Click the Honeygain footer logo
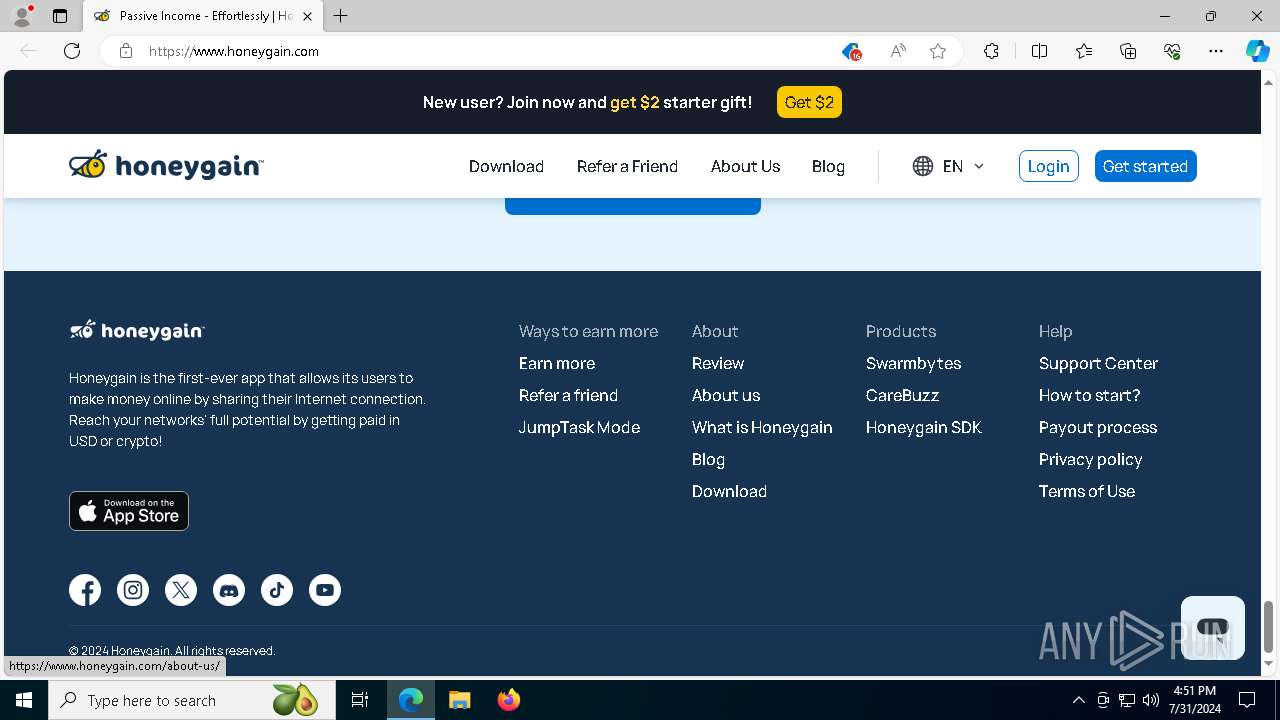Viewport: 1280px width, 720px height. coord(137,330)
